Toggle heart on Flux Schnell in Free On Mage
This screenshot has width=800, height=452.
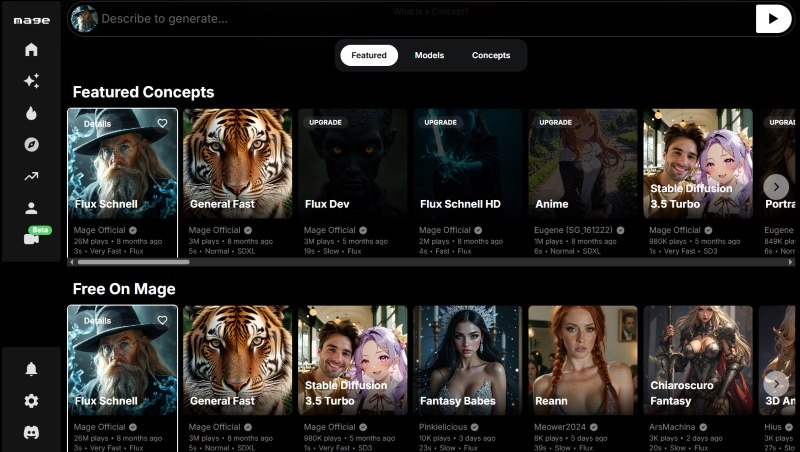(162, 320)
